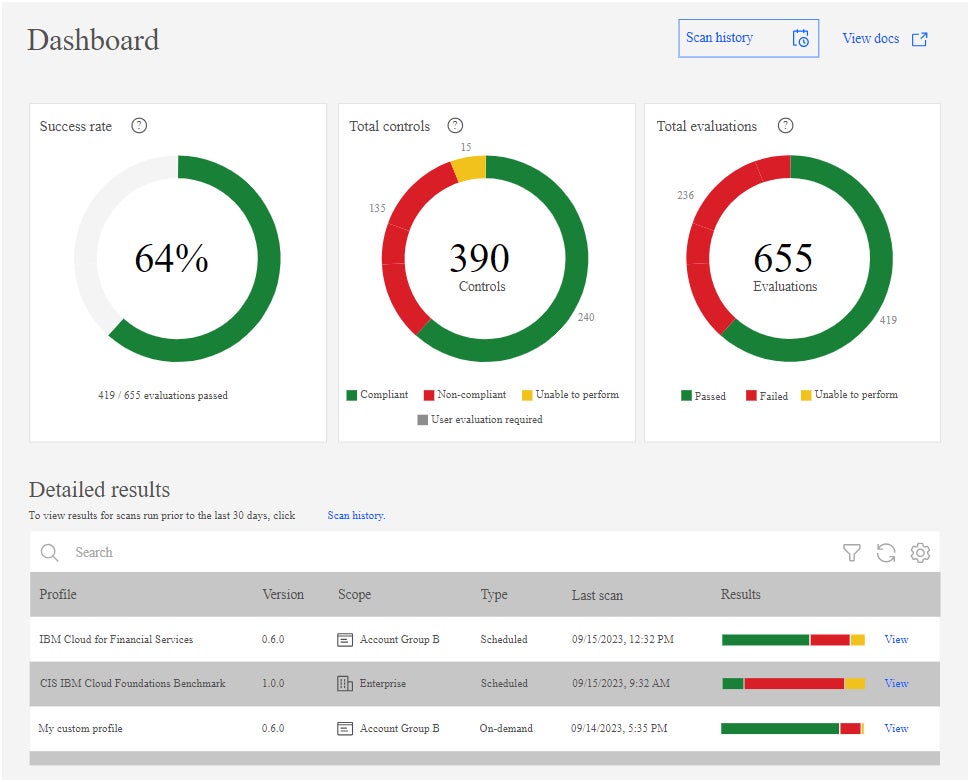Screen dimensions: 970x782
Task: Click the On-demand type cell
Action: pos(506,728)
